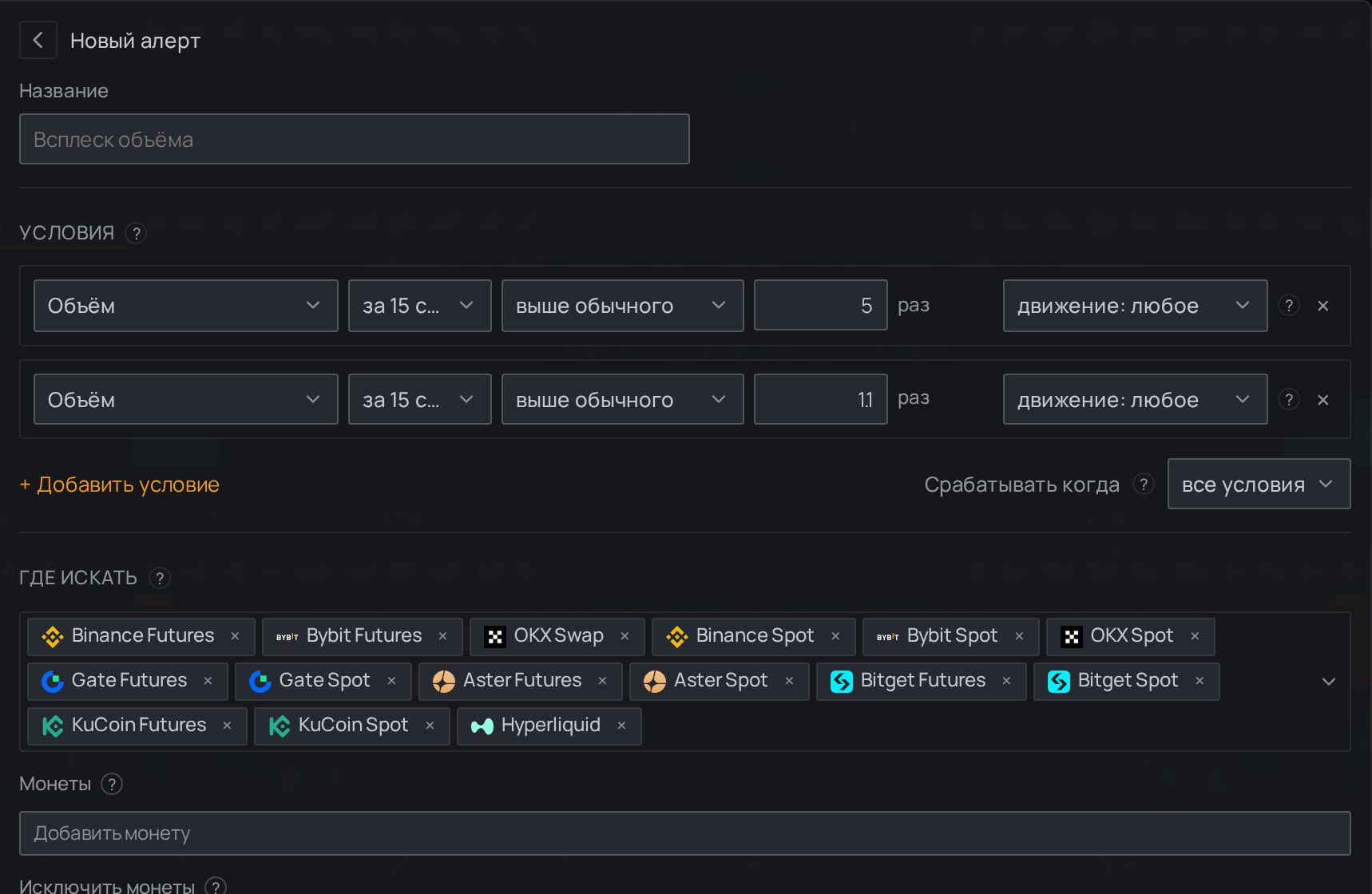The image size is (1372, 894).
Task: Remove the Hyperliquid tag
Action: (621, 726)
